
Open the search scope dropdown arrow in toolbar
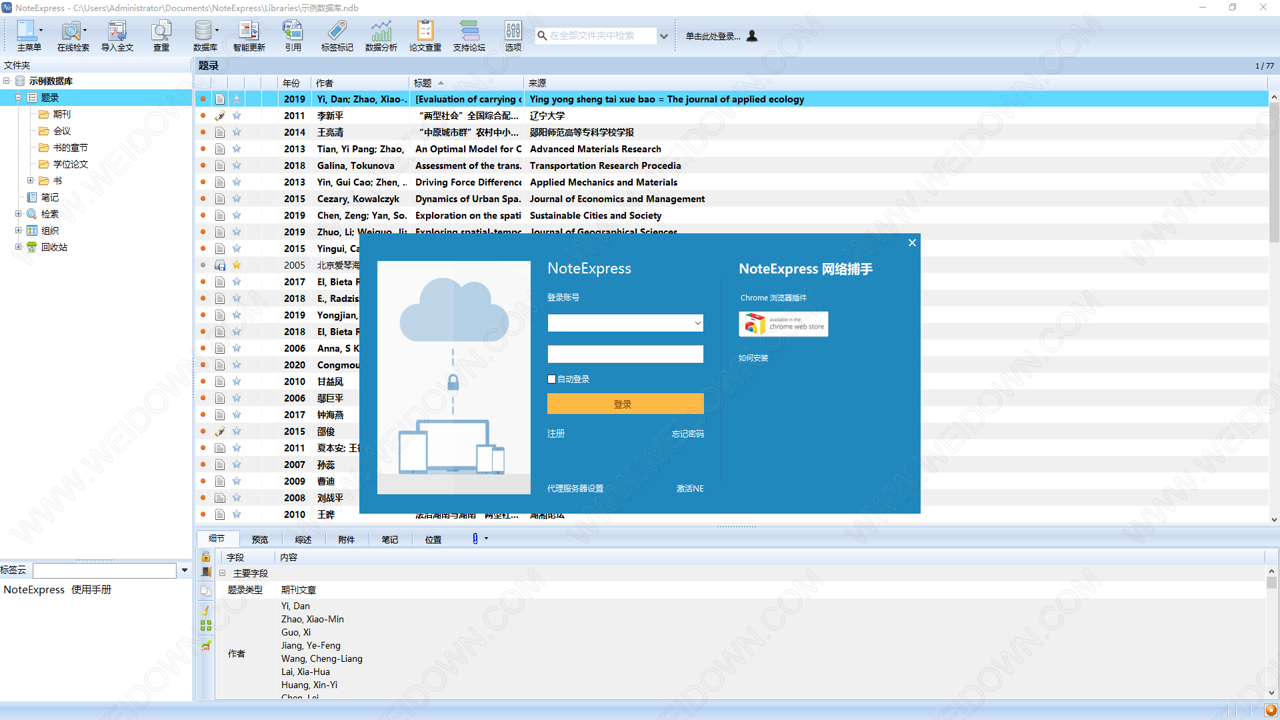coord(663,36)
